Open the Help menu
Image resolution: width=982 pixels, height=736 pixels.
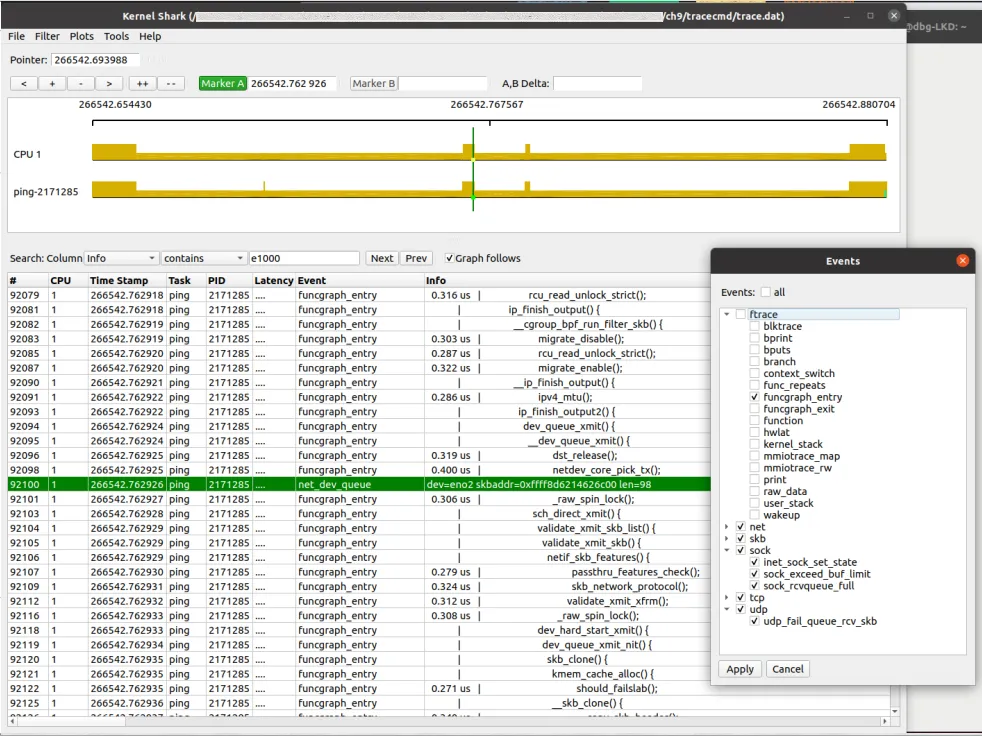pyautogui.click(x=150, y=36)
